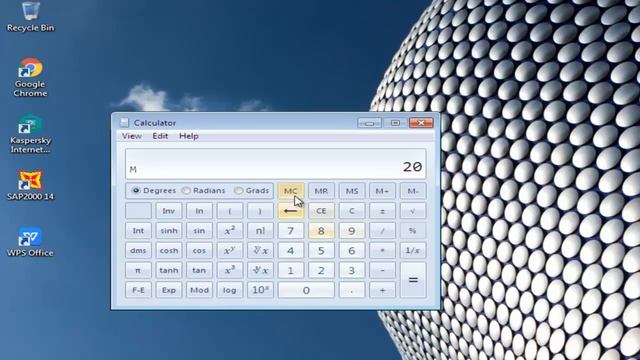Click the Mod key
Screen dimensions: 640x360
(199, 290)
